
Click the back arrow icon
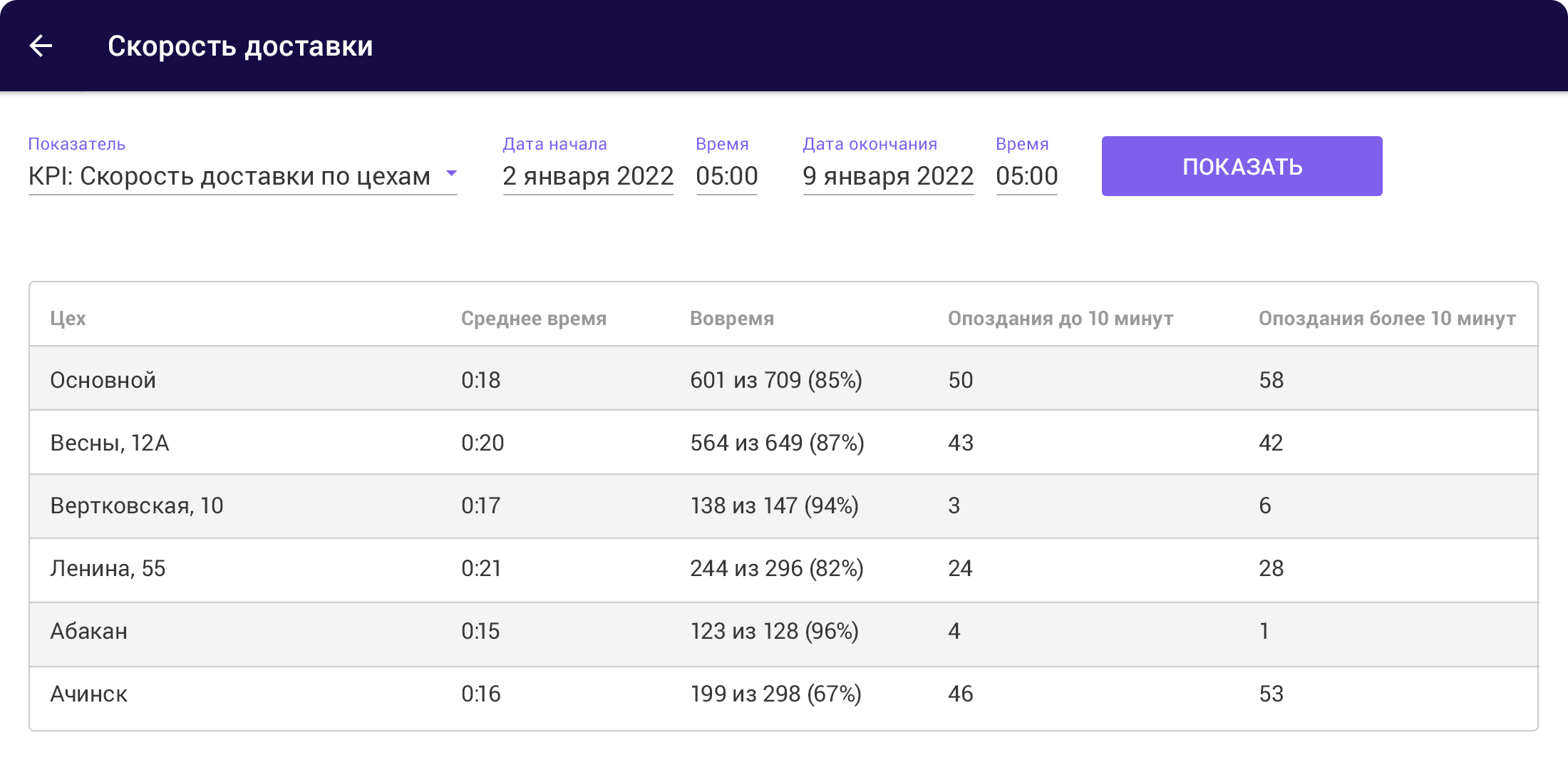[x=41, y=46]
